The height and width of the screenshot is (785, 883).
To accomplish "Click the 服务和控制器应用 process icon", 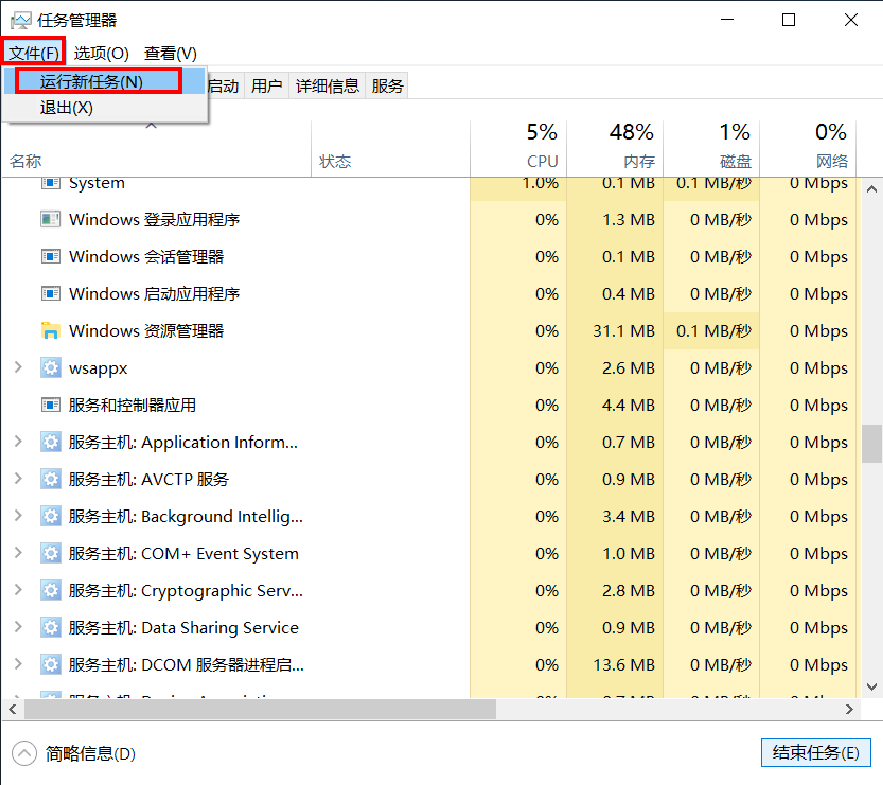I will [50, 405].
